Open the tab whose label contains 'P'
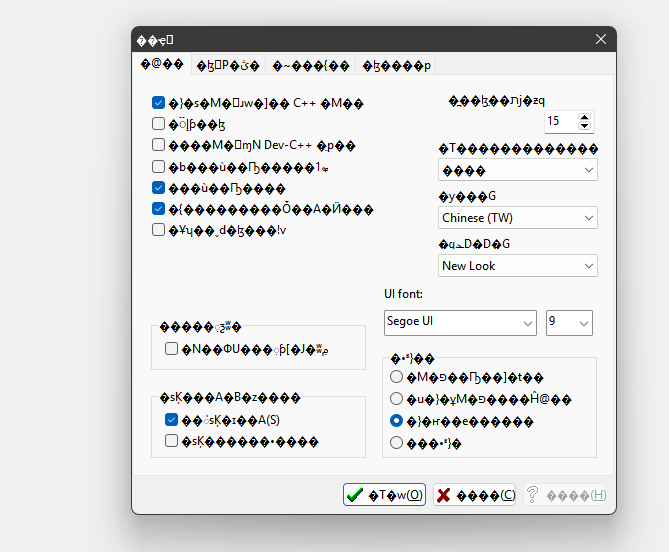The image size is (669, 552). coord(228,65)
